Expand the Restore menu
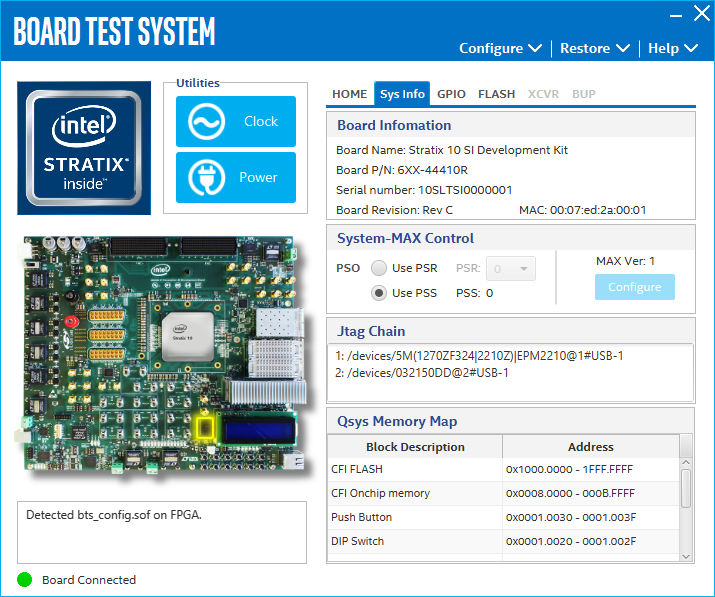The image size is (715, 597). coord(594,48)
